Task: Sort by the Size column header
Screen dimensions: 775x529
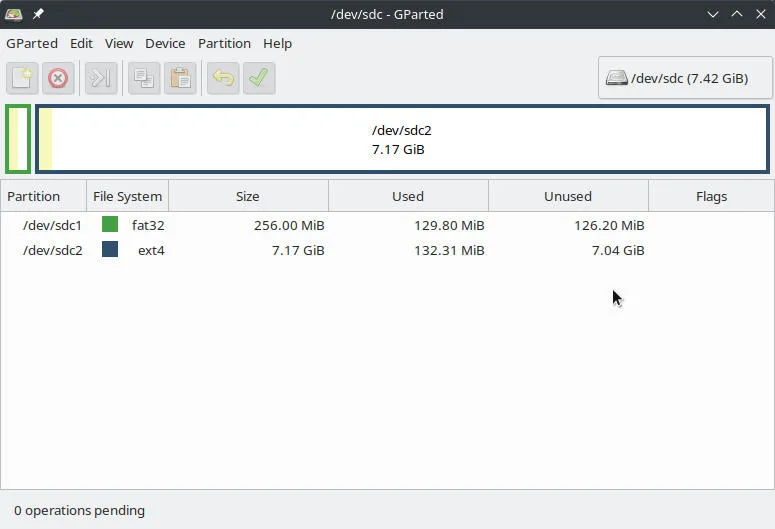Action: 247,196
